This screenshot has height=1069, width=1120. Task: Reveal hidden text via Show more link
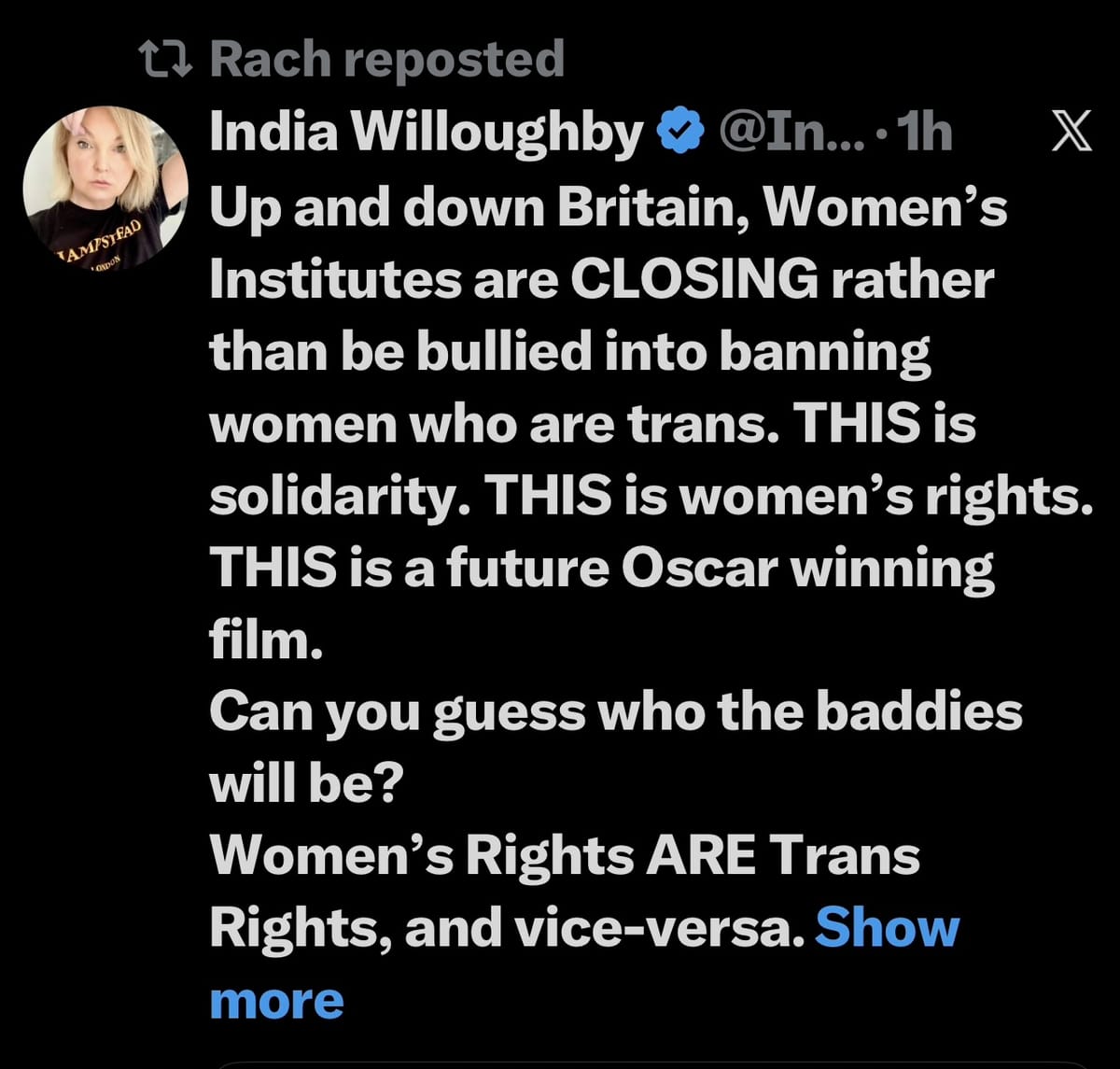[x=888, y=927]
